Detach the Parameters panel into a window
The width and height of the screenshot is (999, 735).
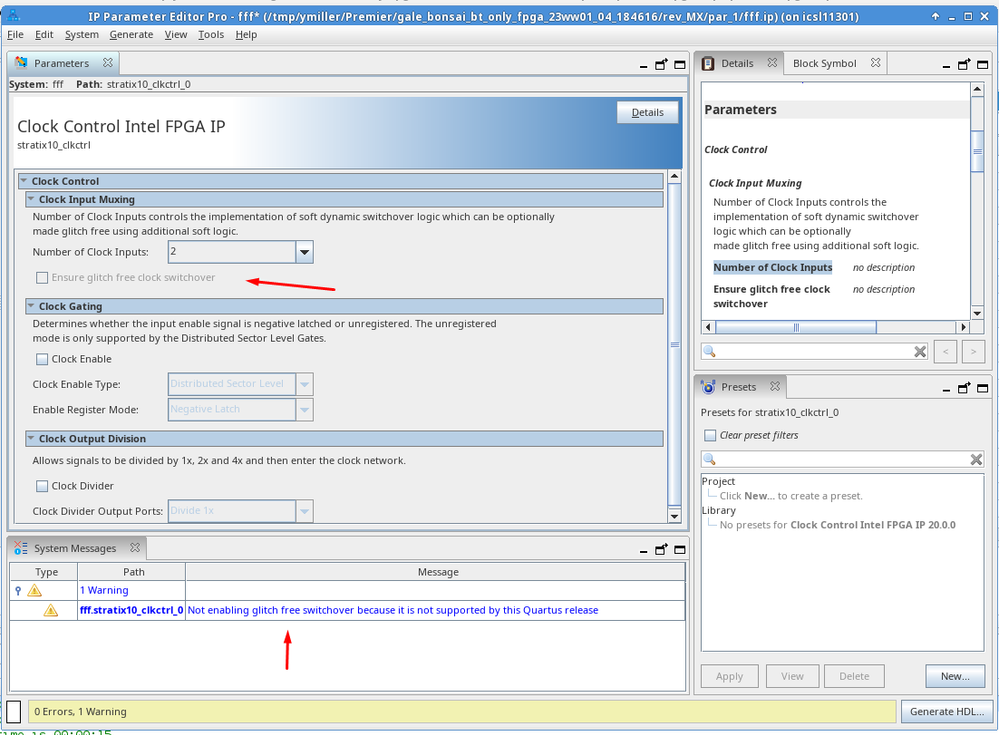point(661,64)
